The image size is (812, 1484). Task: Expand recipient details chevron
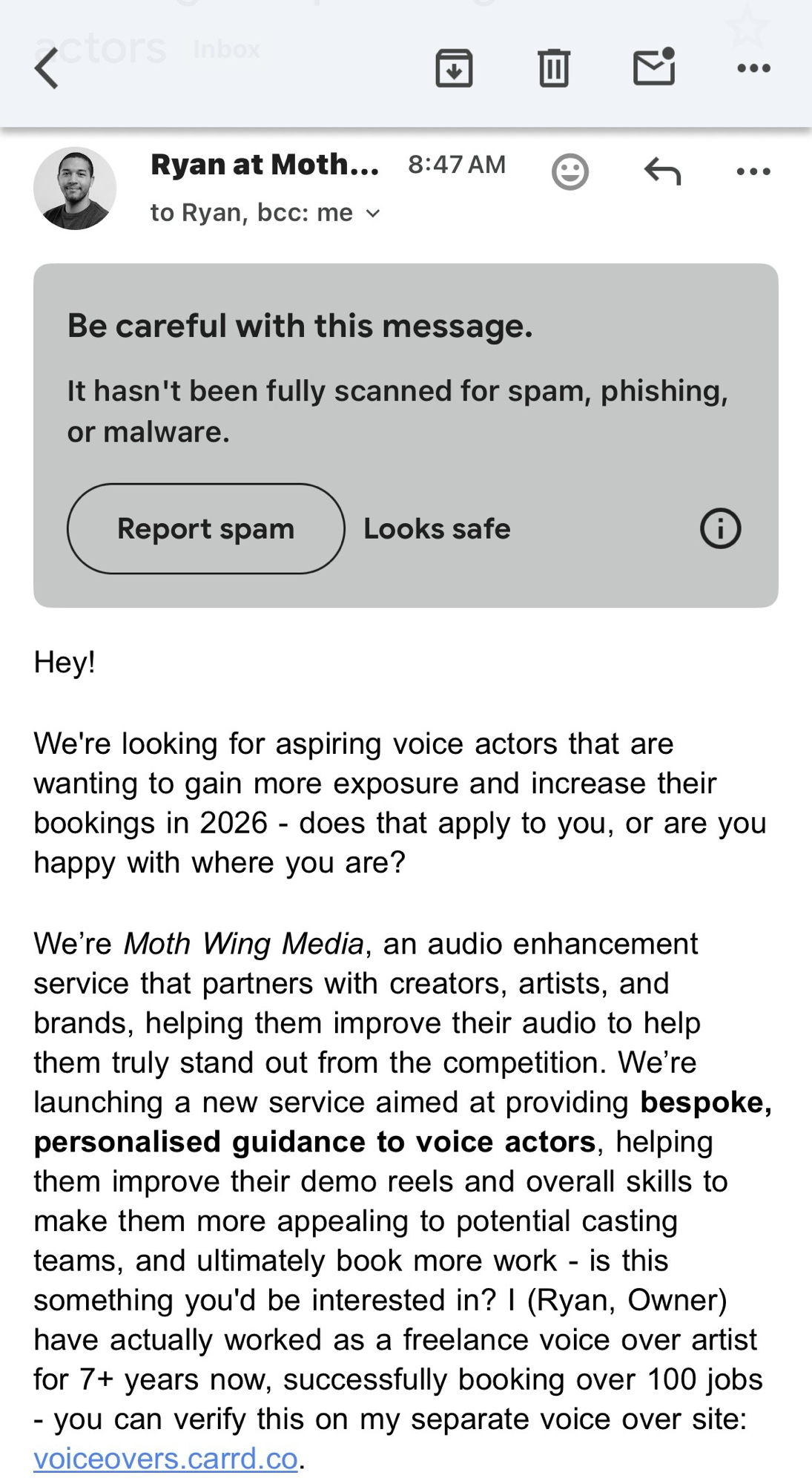point(373,214)
